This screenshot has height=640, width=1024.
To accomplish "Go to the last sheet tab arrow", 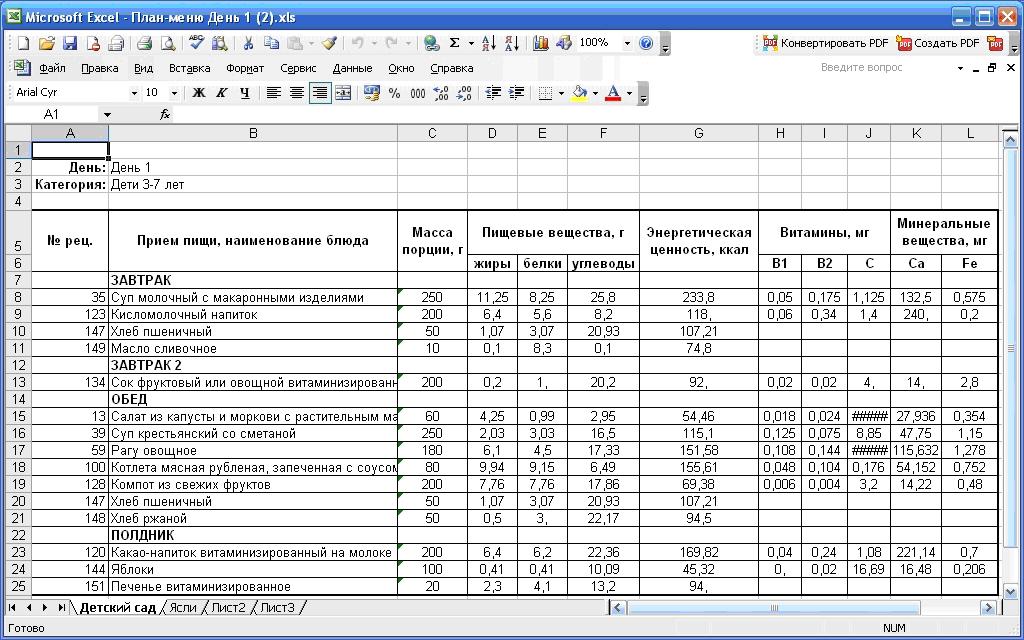I will 61,608.
